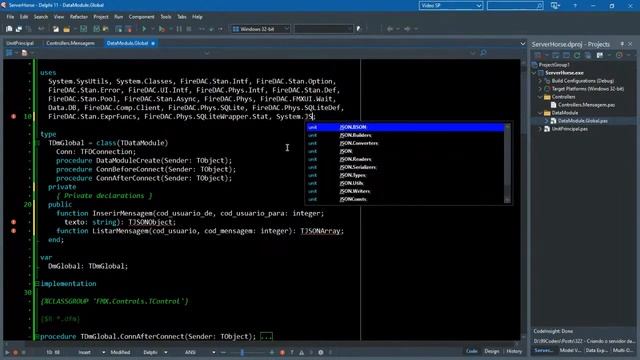
Task: Open the editor tabs list chevron
Action: 522,44
